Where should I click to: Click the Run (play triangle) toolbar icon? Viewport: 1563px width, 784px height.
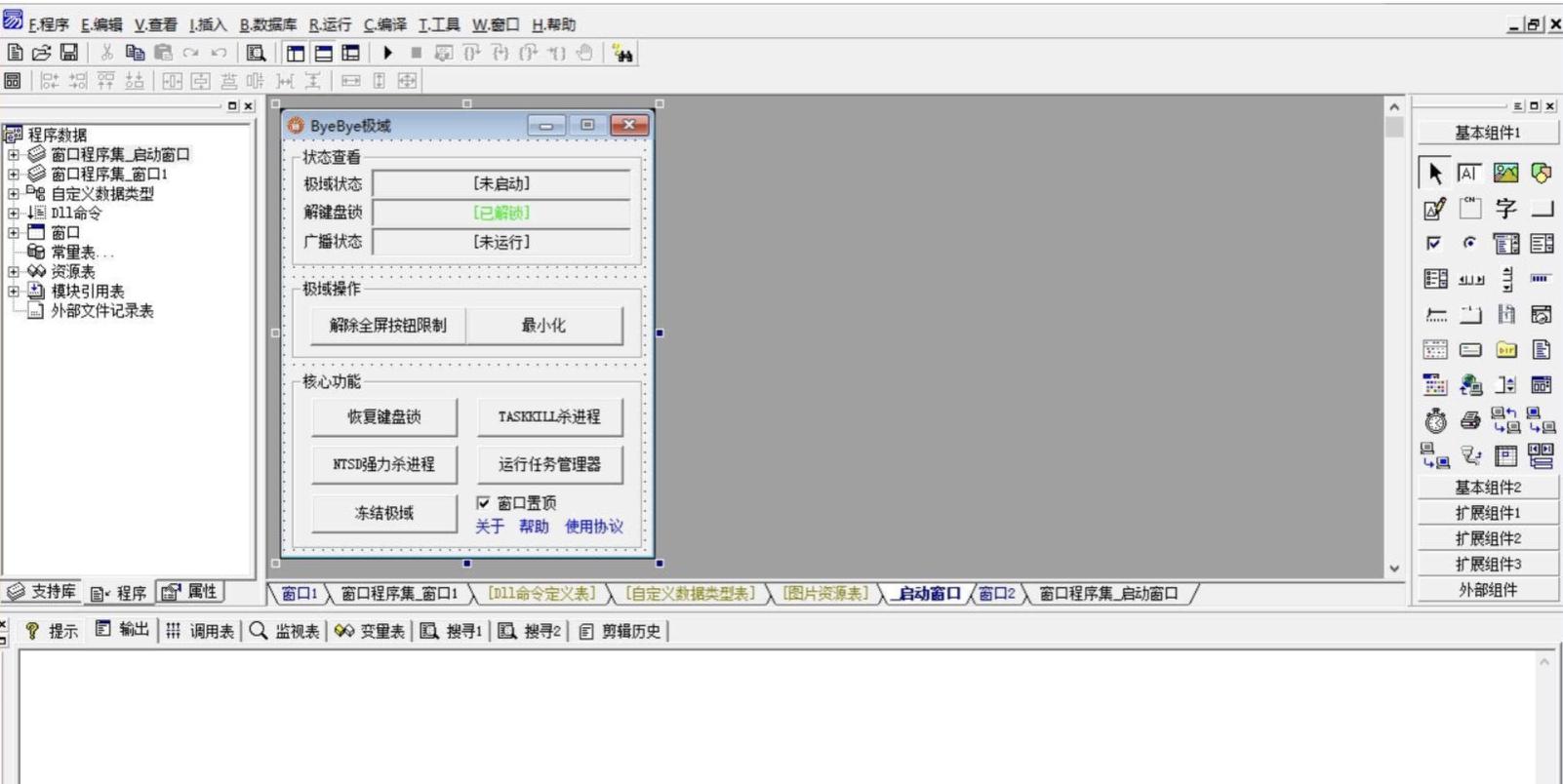[387, 53]
